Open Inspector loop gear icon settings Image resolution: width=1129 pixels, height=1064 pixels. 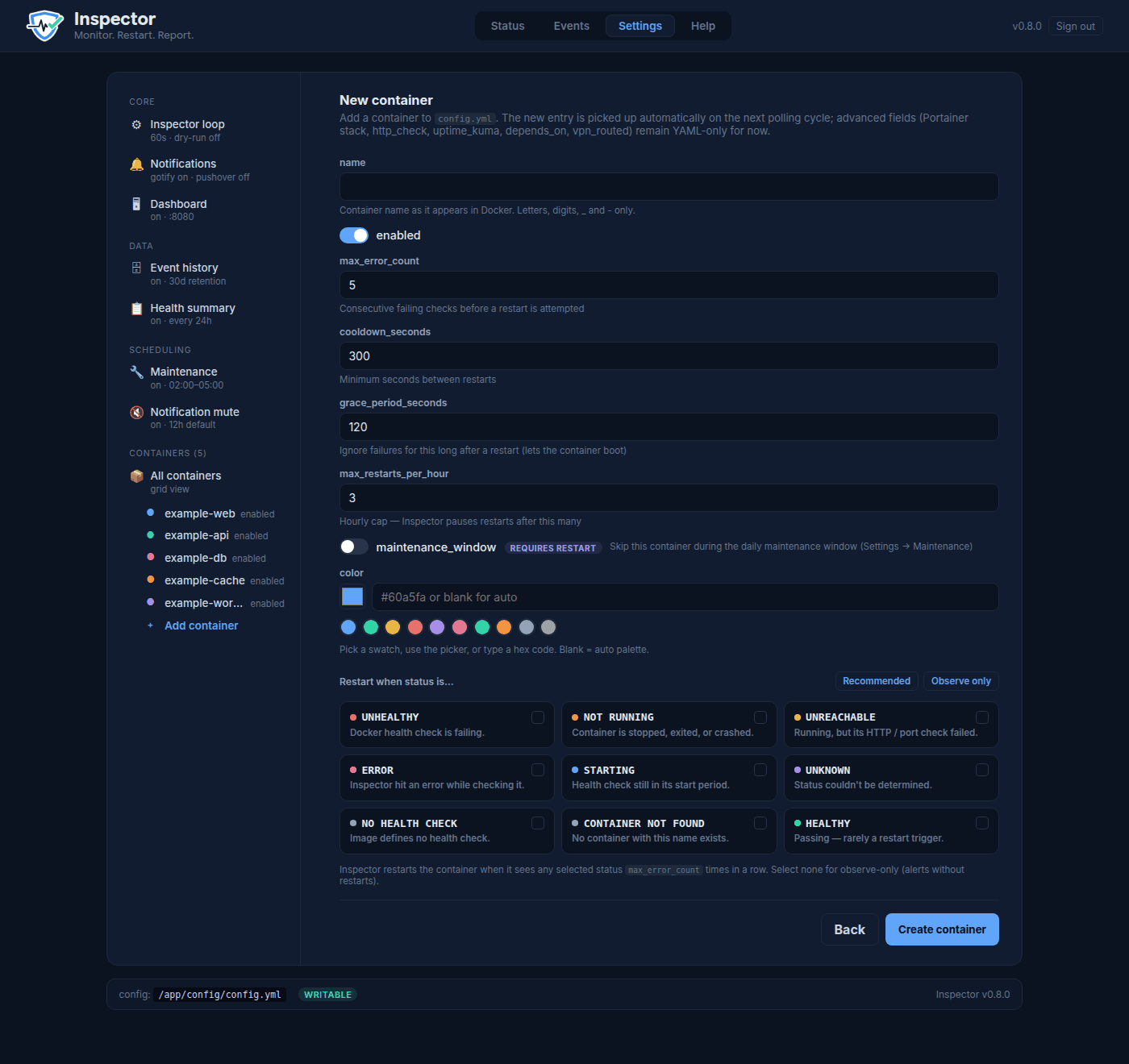click(136, 125)
